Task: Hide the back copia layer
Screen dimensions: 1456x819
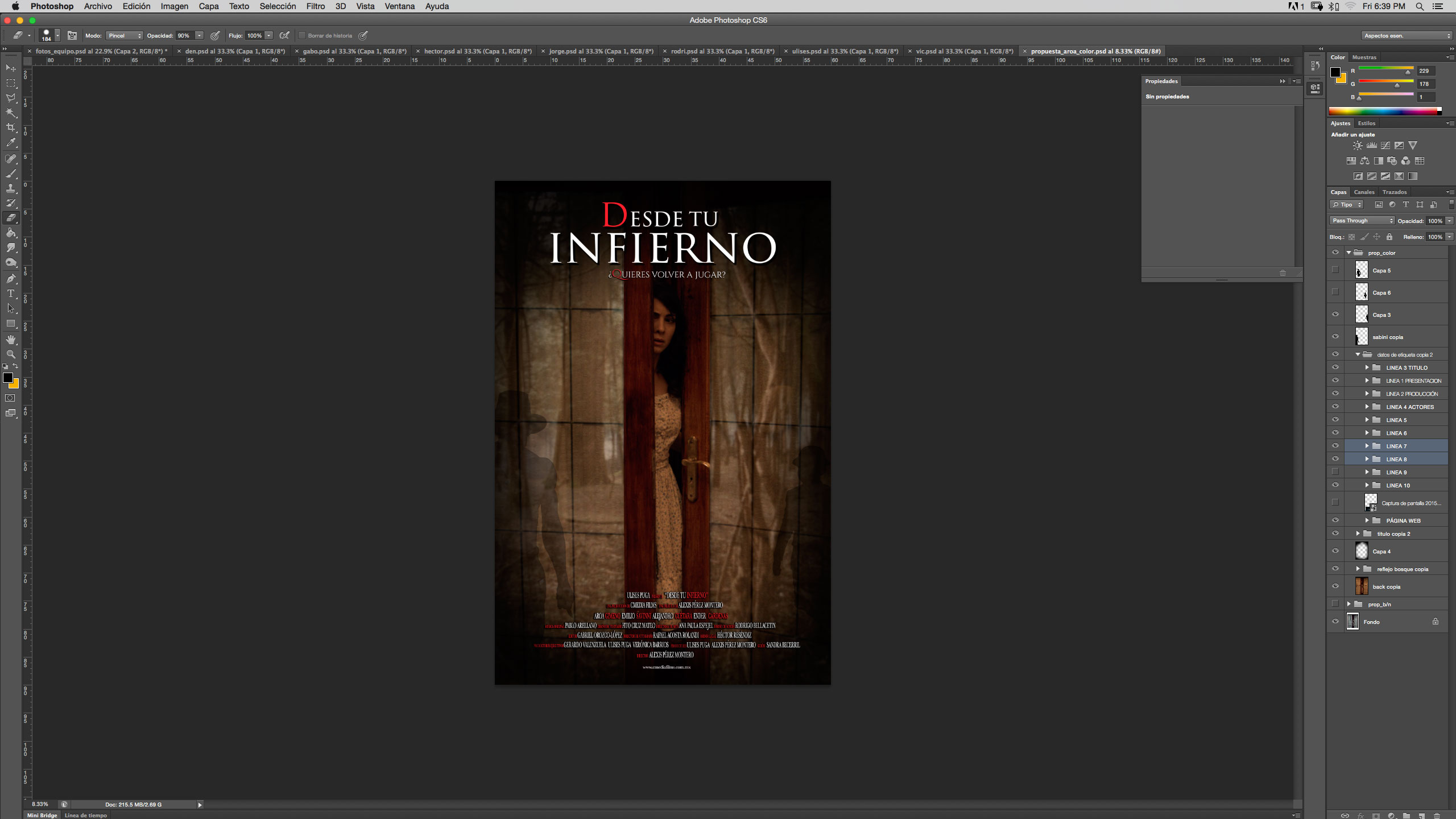Action: click(1335, 586)
